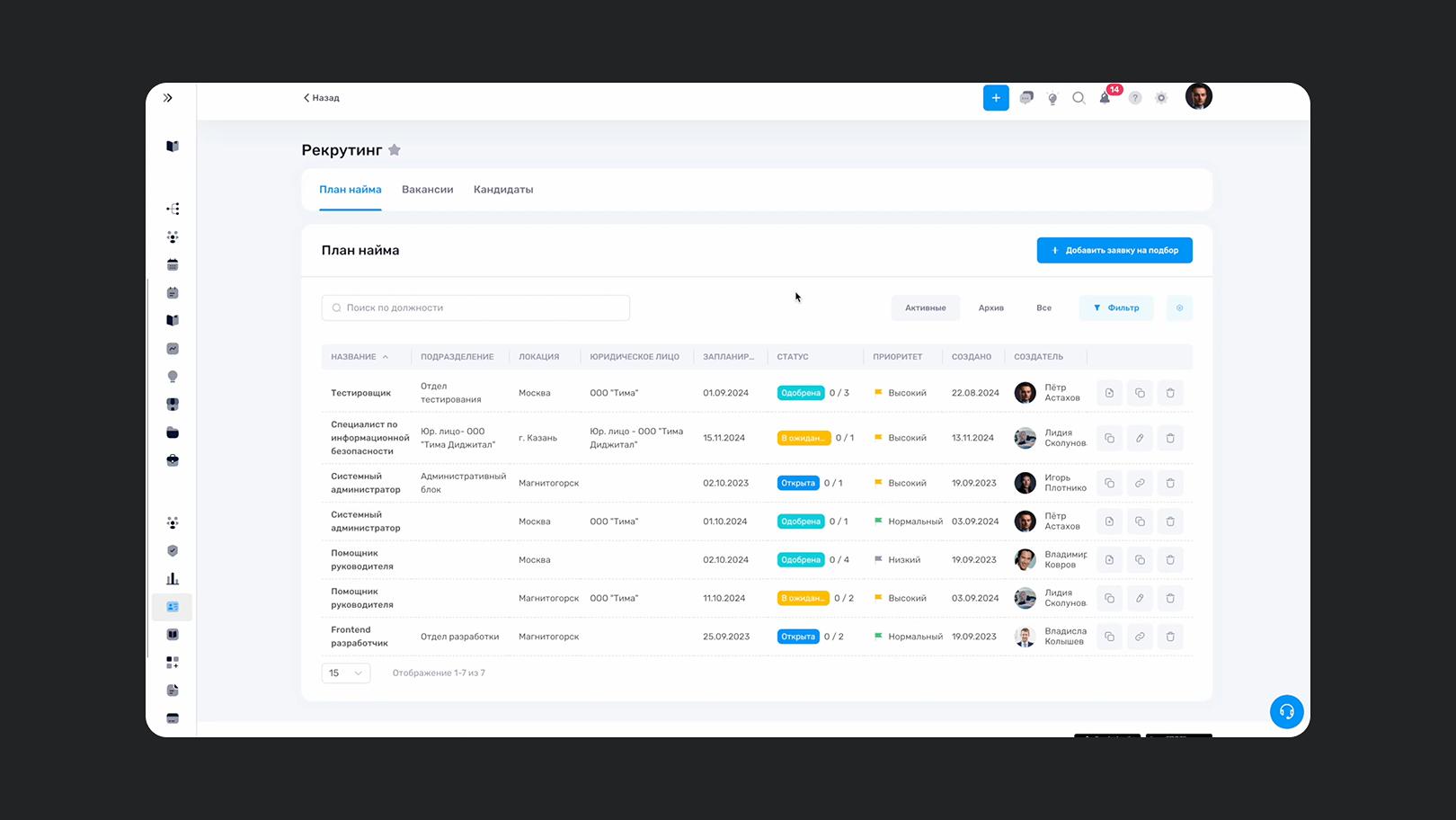The image size is (1456, 820).
Task: Delete the Тестировщик row with trash icon
Action: (1170, 393)
